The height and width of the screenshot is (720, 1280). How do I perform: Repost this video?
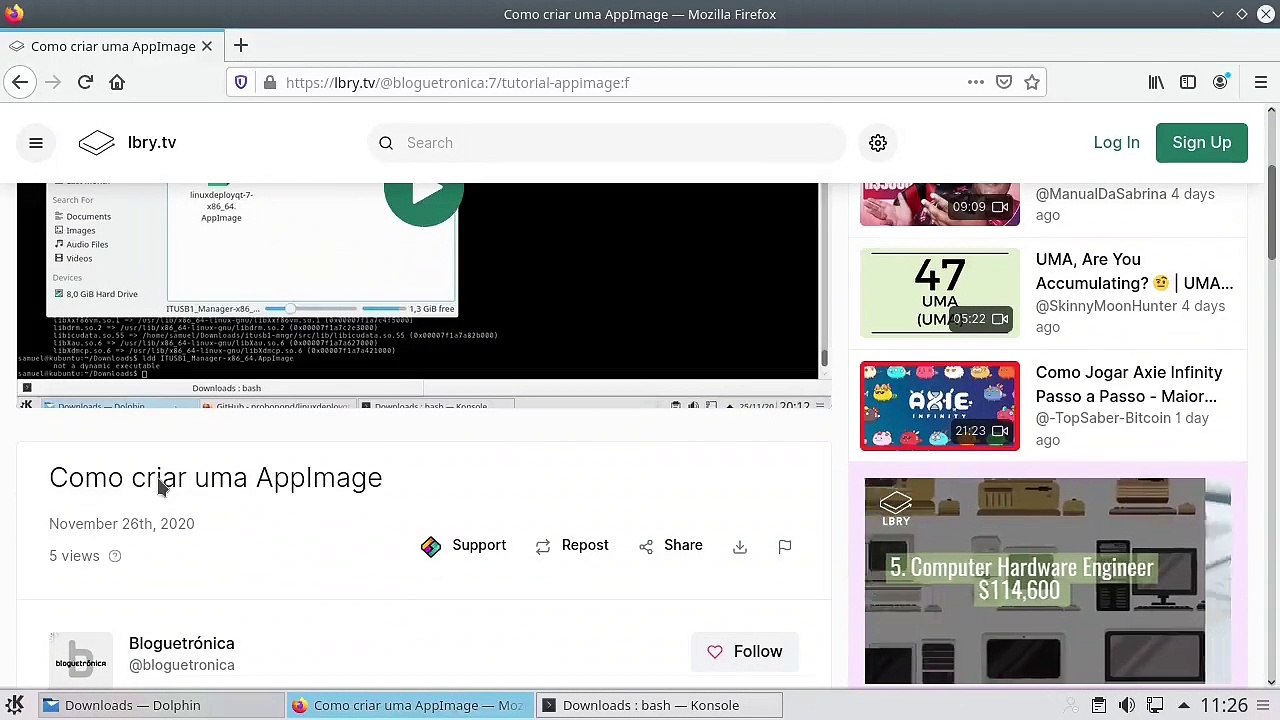(x=572, y=546)
